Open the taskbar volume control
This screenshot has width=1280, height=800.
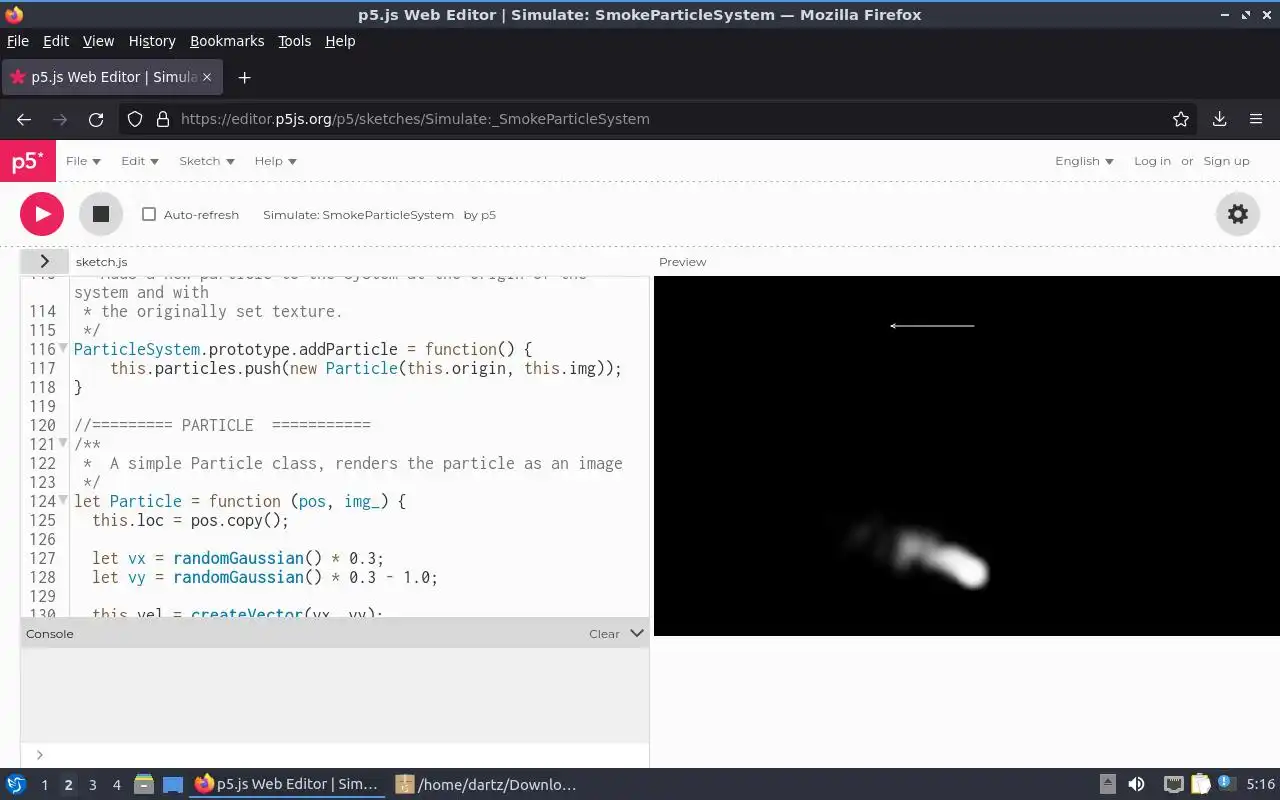(1136, 785)
